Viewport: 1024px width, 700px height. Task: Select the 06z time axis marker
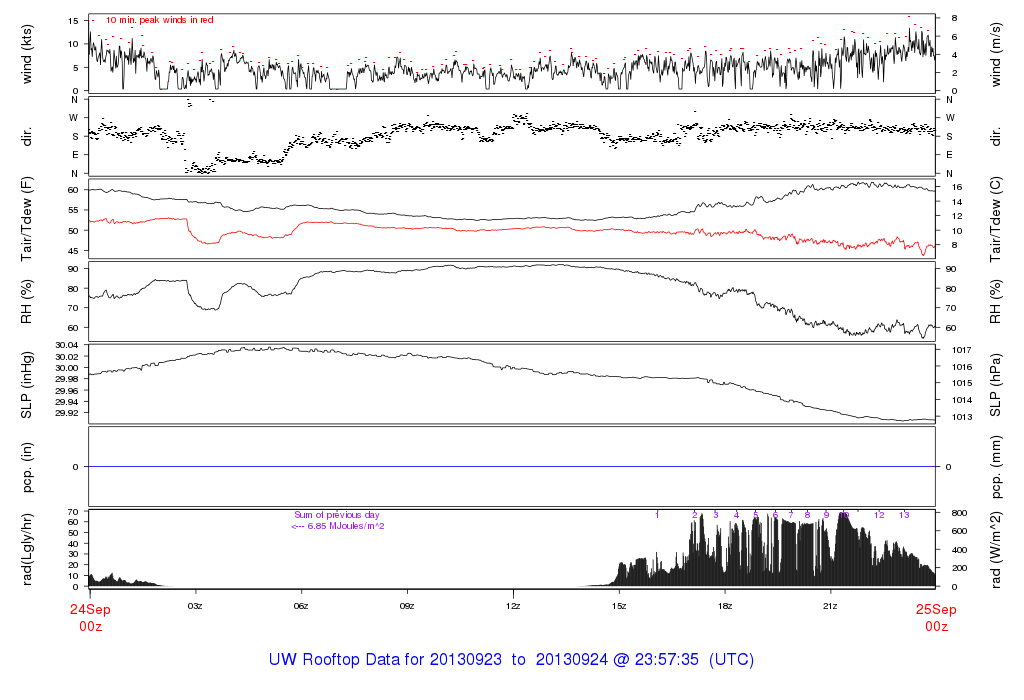pyautogui.click(x=301, y=606)
